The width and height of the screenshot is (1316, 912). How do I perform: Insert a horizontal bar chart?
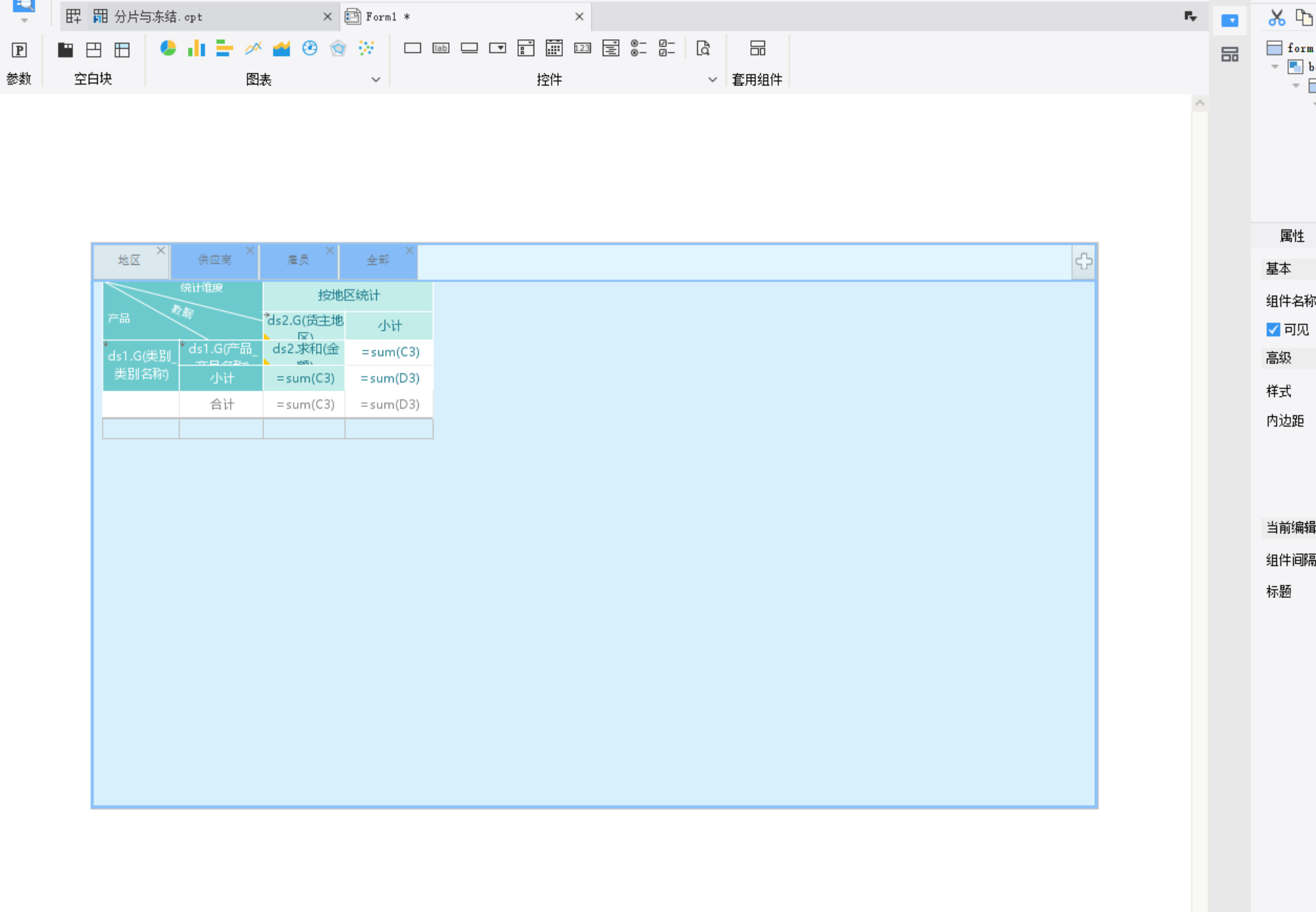click(x=224, y=48)
